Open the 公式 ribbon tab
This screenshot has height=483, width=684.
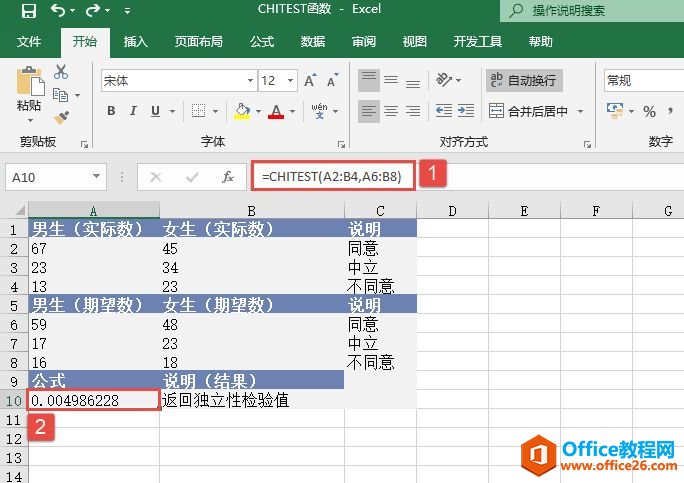click(262, 42)
